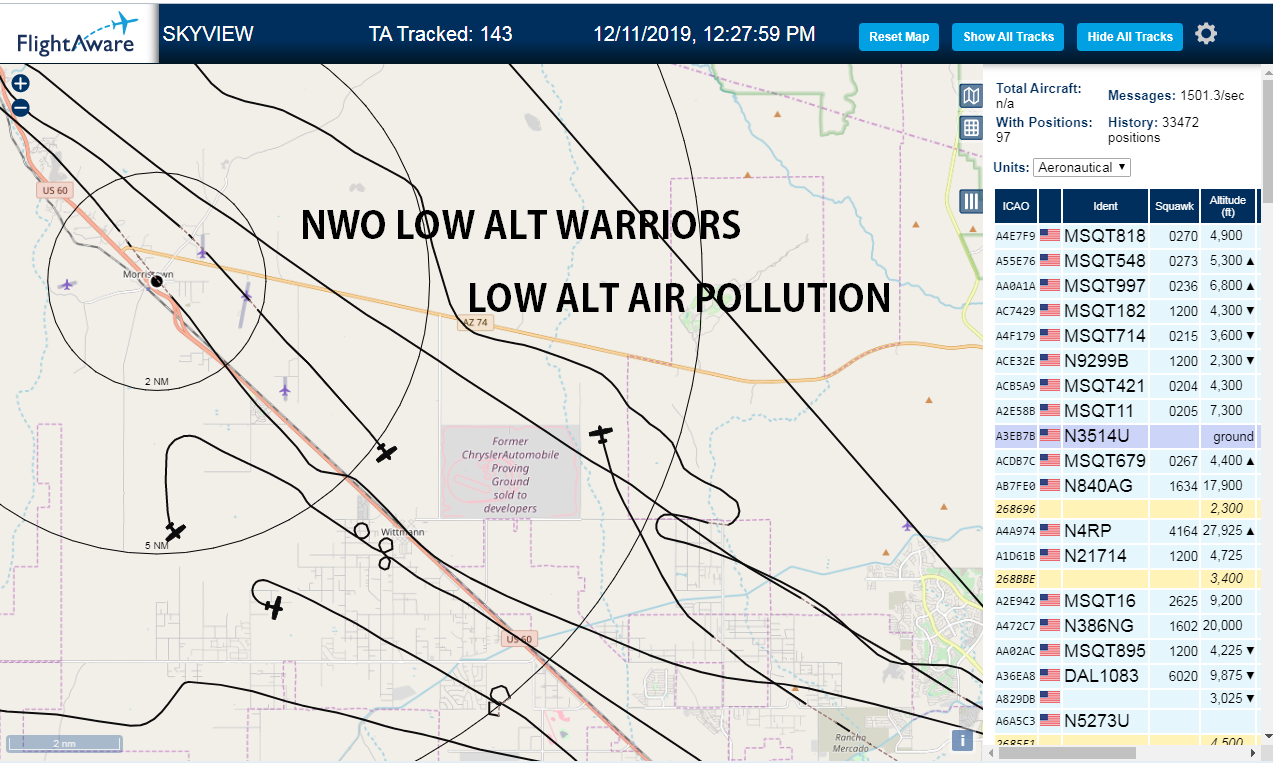Select aircraft N386NG in the list
Screen dimensions: 1273x763
tap(1126, 626)
